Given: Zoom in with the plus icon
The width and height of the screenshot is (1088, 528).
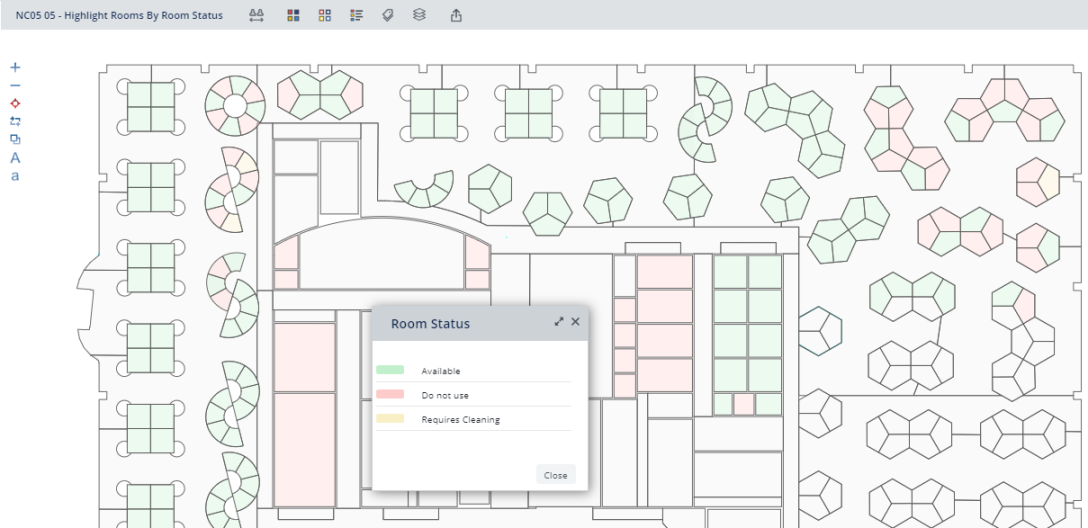Looking at the screenshot, I should pos(15,67).
